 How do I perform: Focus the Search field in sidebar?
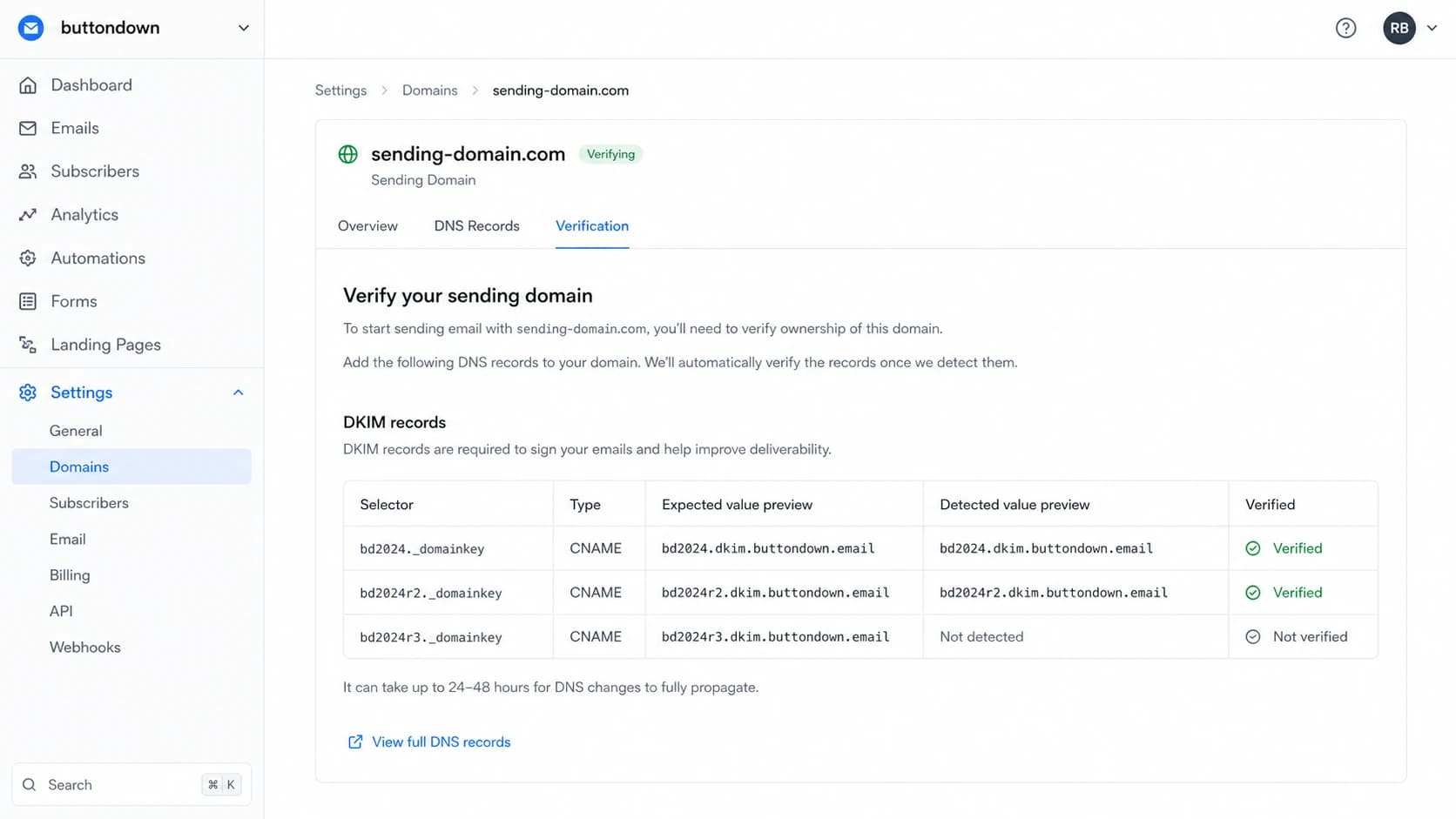click(x=131, y=785)
